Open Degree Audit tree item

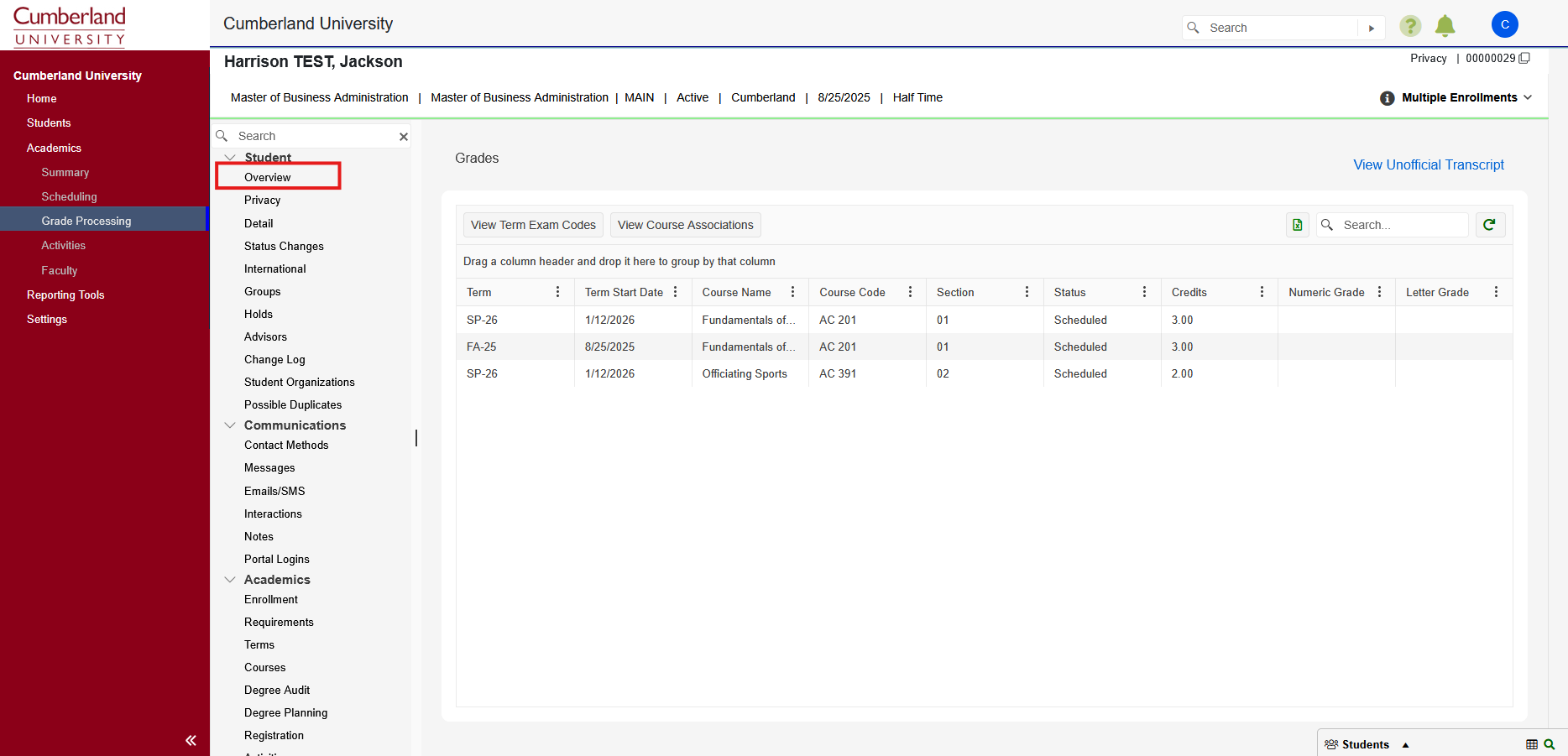277,690
